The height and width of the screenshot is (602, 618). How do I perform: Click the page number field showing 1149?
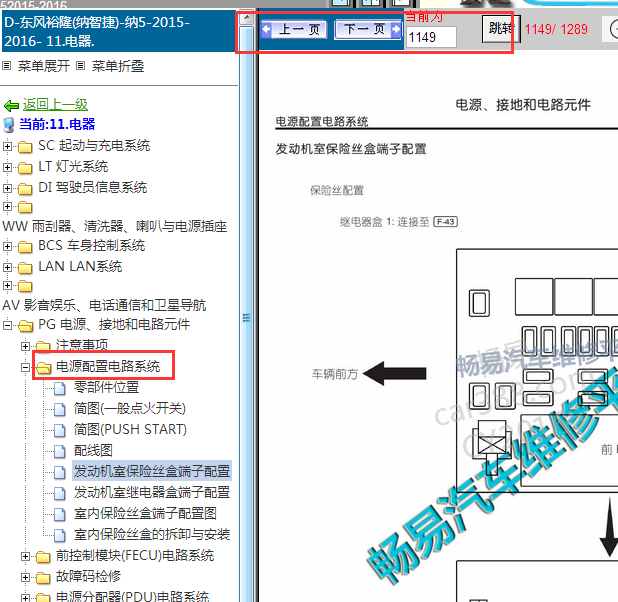point(431,37)
